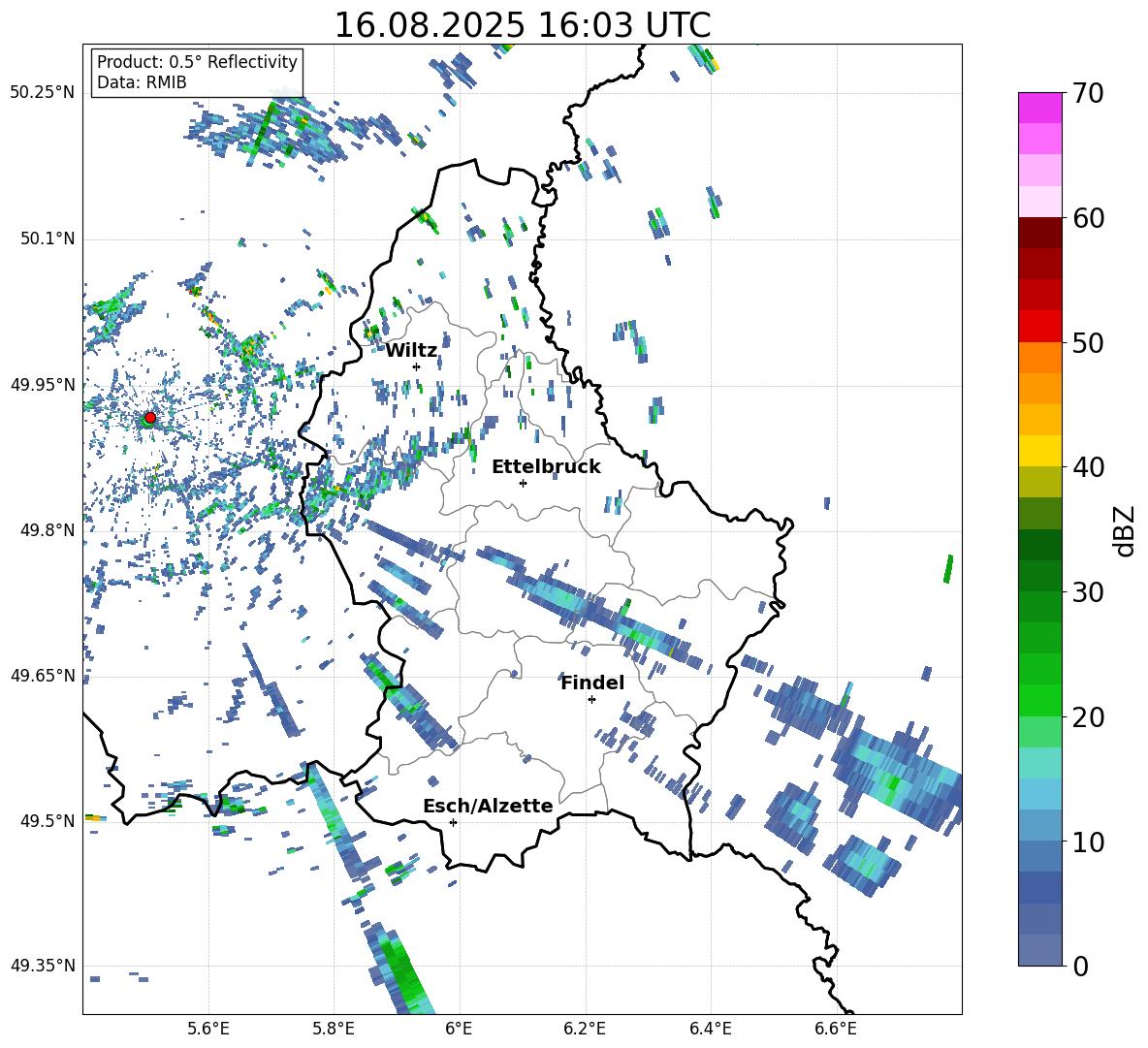Click the 10 value on the colorbar
The height and width of the screenshot is (1048, 1148).
(1088, 842)
